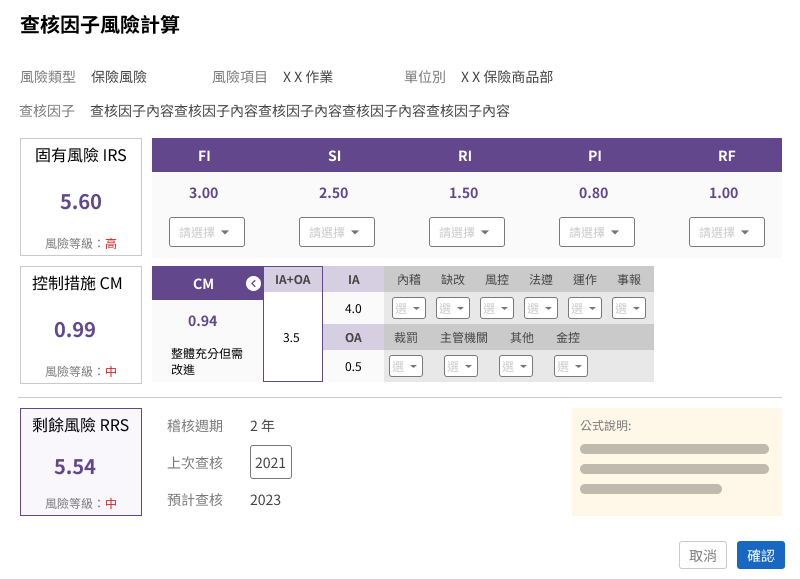The width and height of the screenshot is (800, 579).
Task: Open the RI selection dropdown
Action: 466,231
